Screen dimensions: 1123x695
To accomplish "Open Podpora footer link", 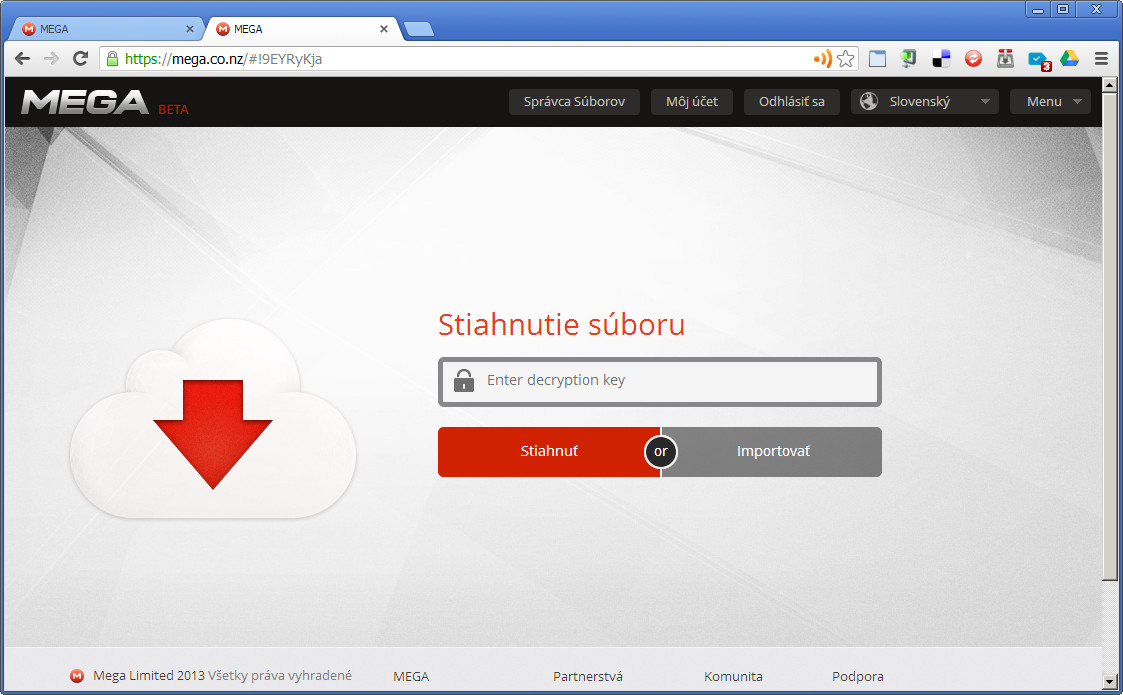I will tap(857, 676).
